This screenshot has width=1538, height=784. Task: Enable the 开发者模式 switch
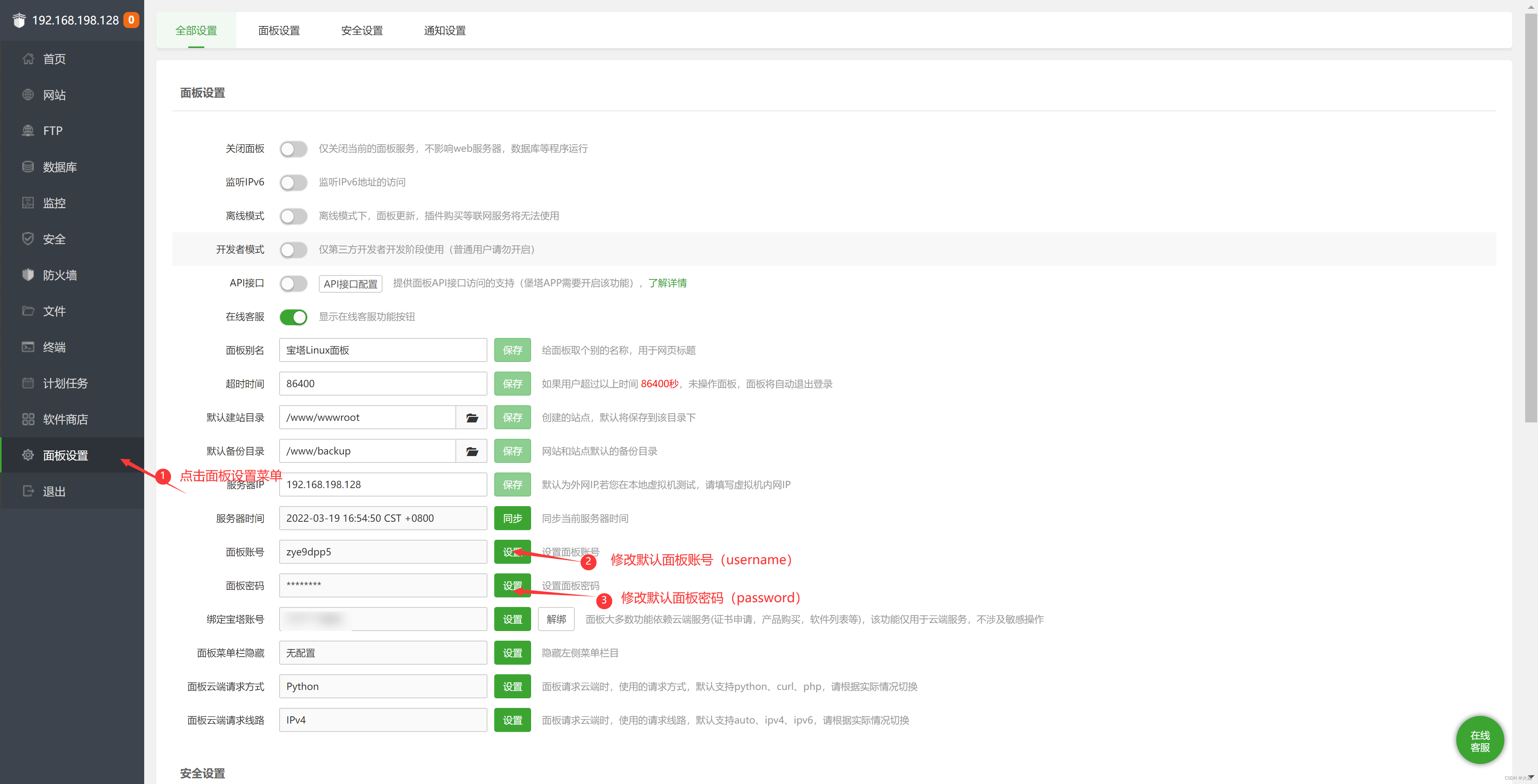pyautogui.click(x=293, y=249)
